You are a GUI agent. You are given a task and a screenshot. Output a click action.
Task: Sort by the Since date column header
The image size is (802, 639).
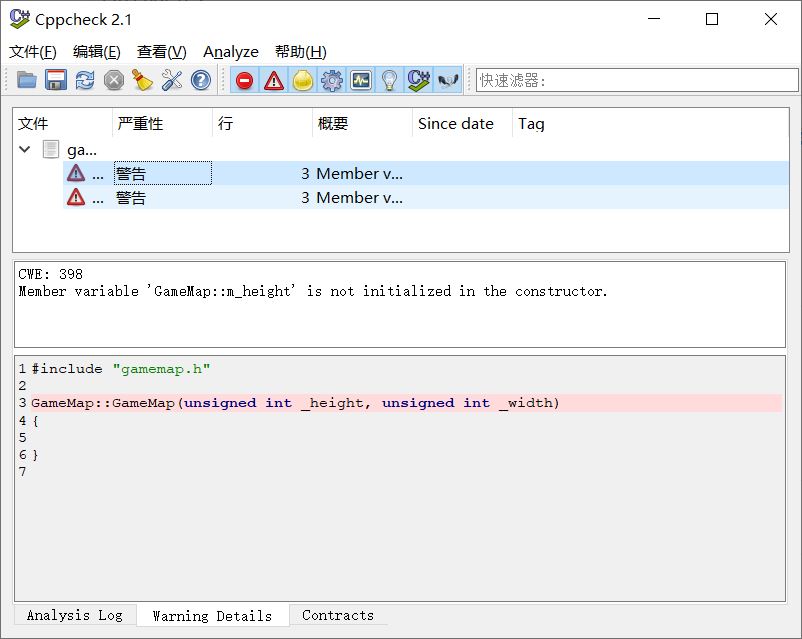(x=462, y=123)
